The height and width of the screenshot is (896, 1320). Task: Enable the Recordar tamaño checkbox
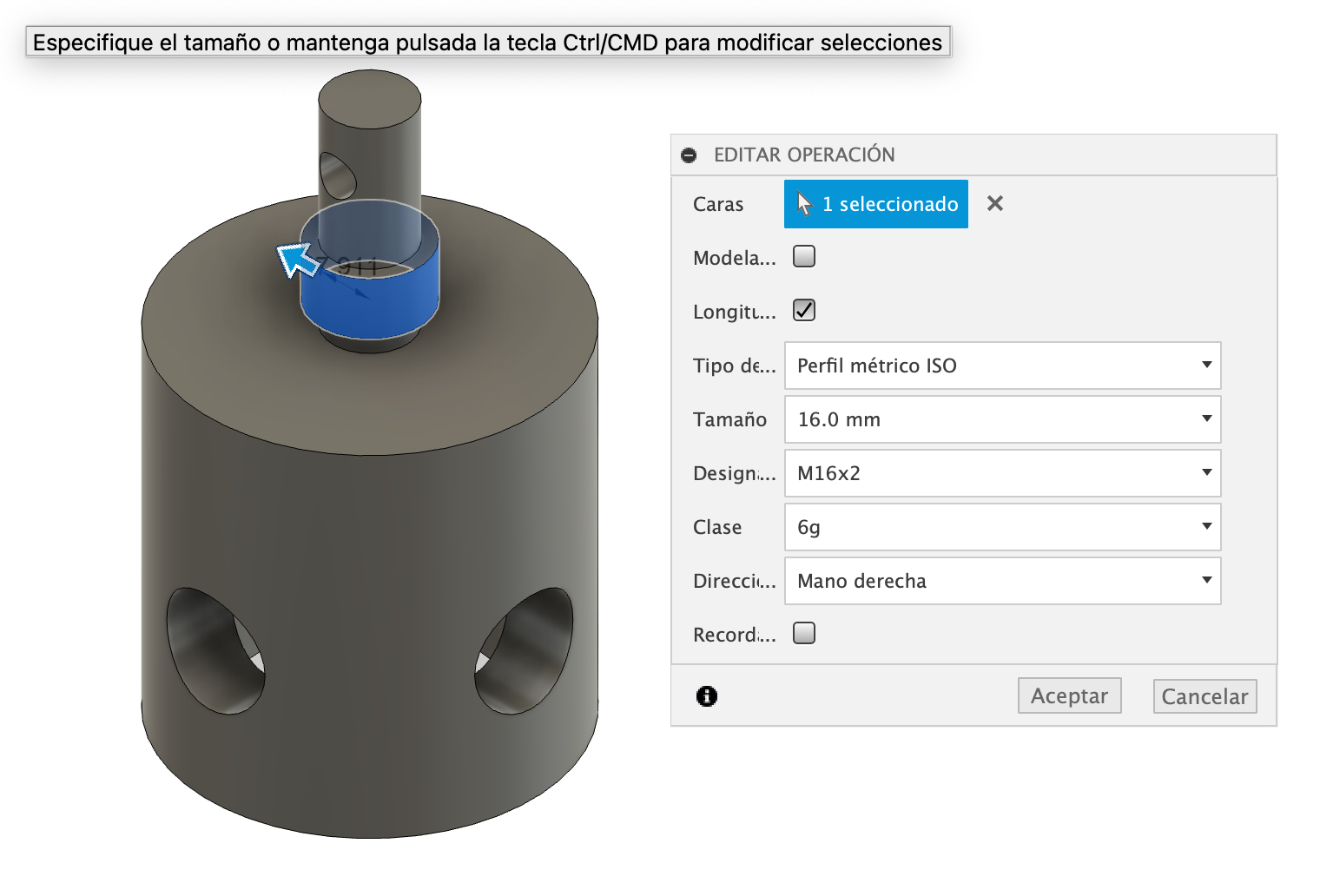tap(804, 634)
